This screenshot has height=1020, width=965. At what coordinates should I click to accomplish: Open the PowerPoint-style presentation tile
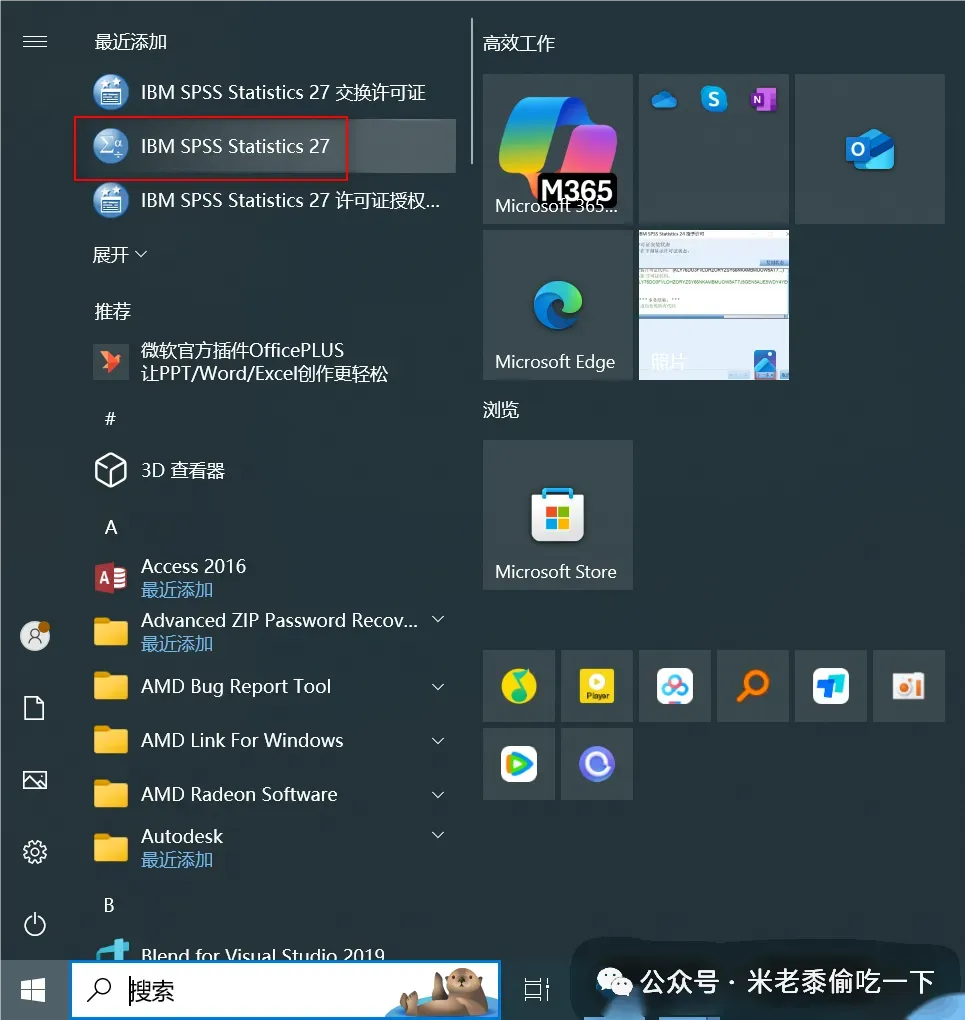tap(908, 686)
